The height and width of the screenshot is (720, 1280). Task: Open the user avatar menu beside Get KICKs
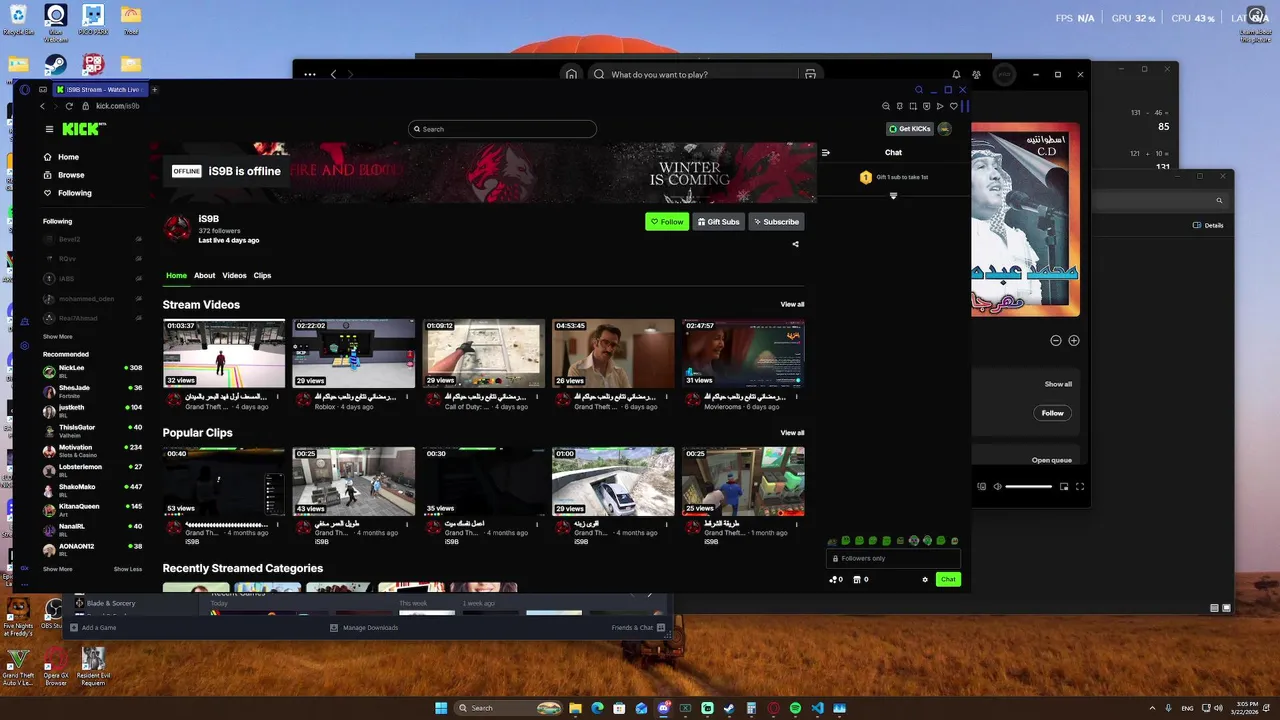point(944,129)
